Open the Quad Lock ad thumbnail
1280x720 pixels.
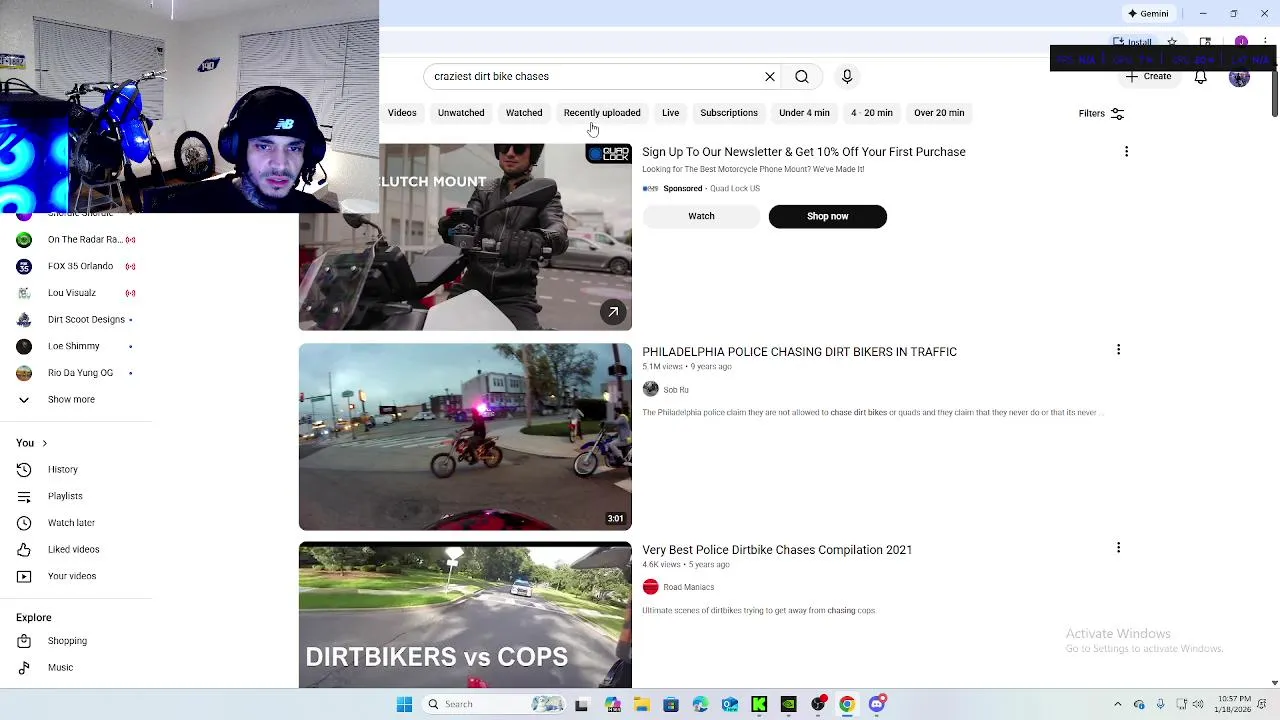click(x=465, y=237)
